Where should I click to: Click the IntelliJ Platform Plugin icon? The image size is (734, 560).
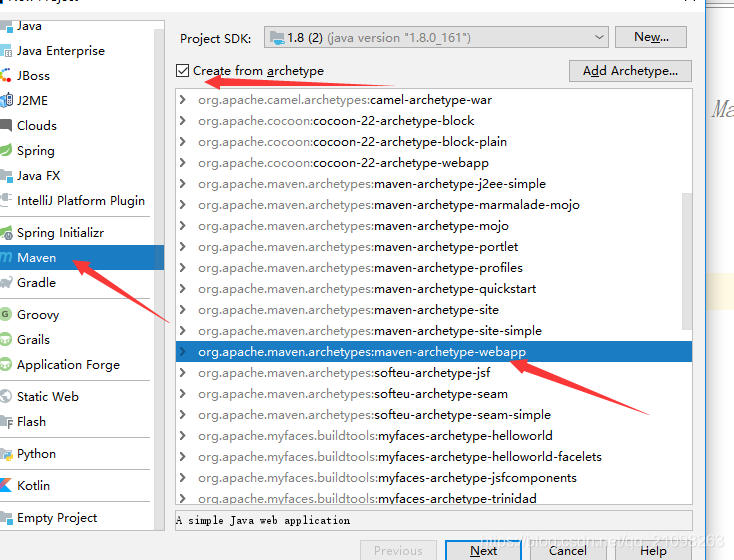[6, 200]
